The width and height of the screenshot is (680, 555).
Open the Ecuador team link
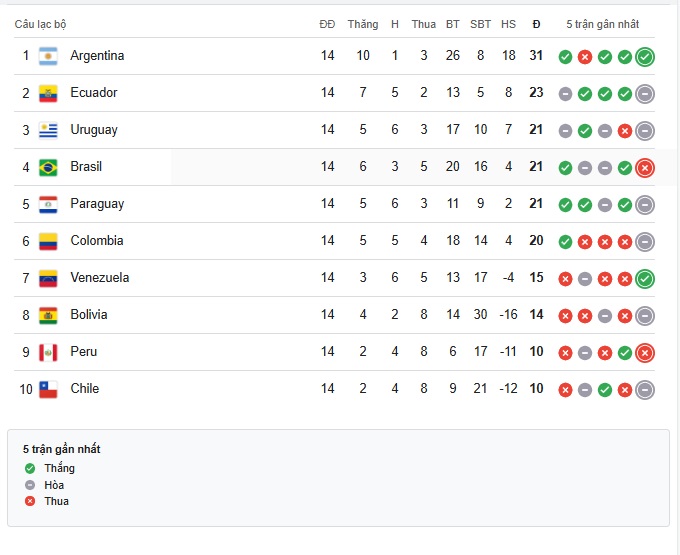[x=94, y=93]
